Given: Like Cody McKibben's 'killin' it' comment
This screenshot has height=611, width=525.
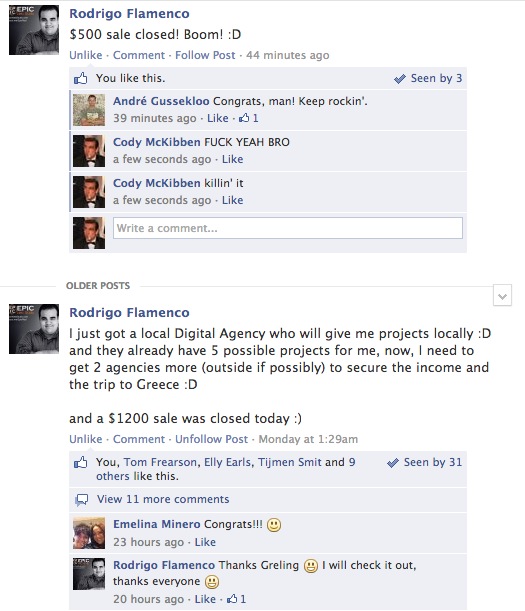Looking at the screenshot, I should tap(232, 200).
